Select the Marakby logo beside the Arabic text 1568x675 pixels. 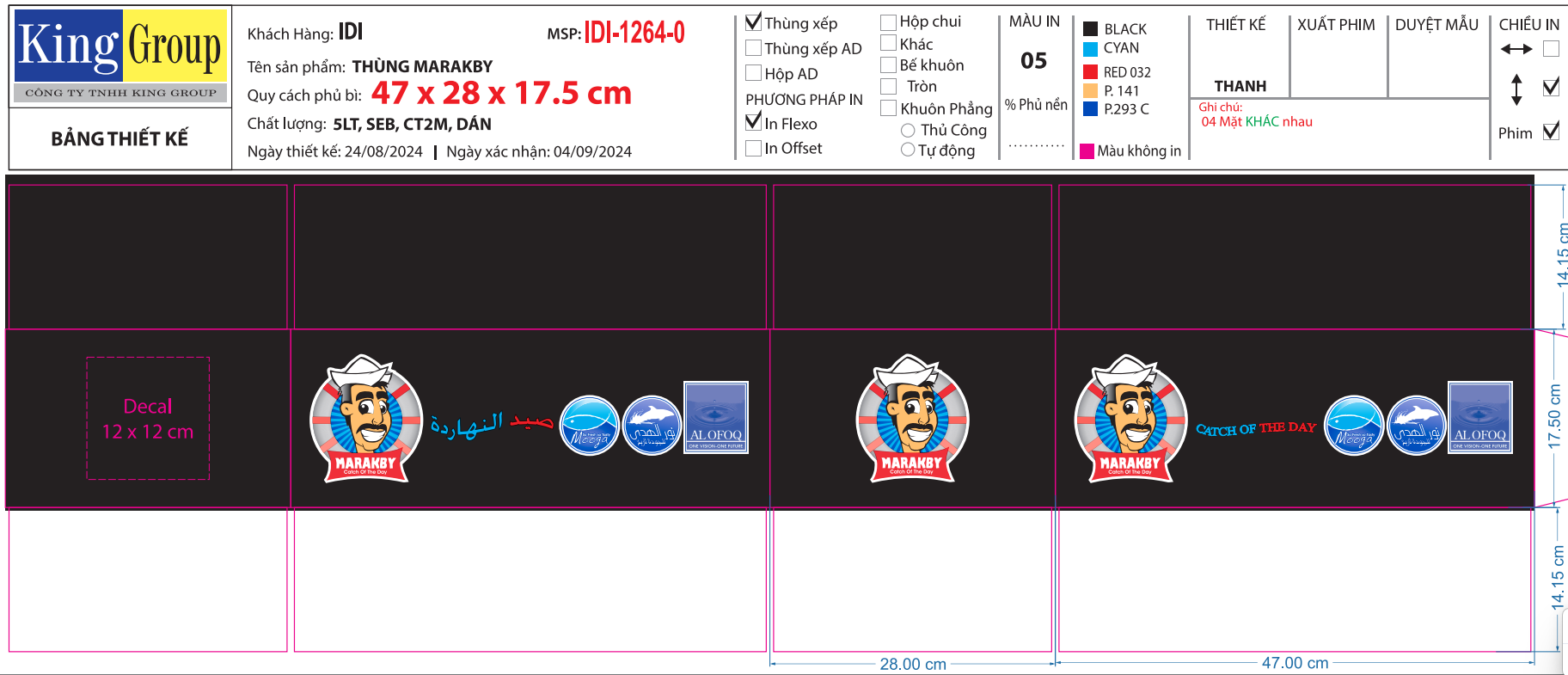click(366, 419)
